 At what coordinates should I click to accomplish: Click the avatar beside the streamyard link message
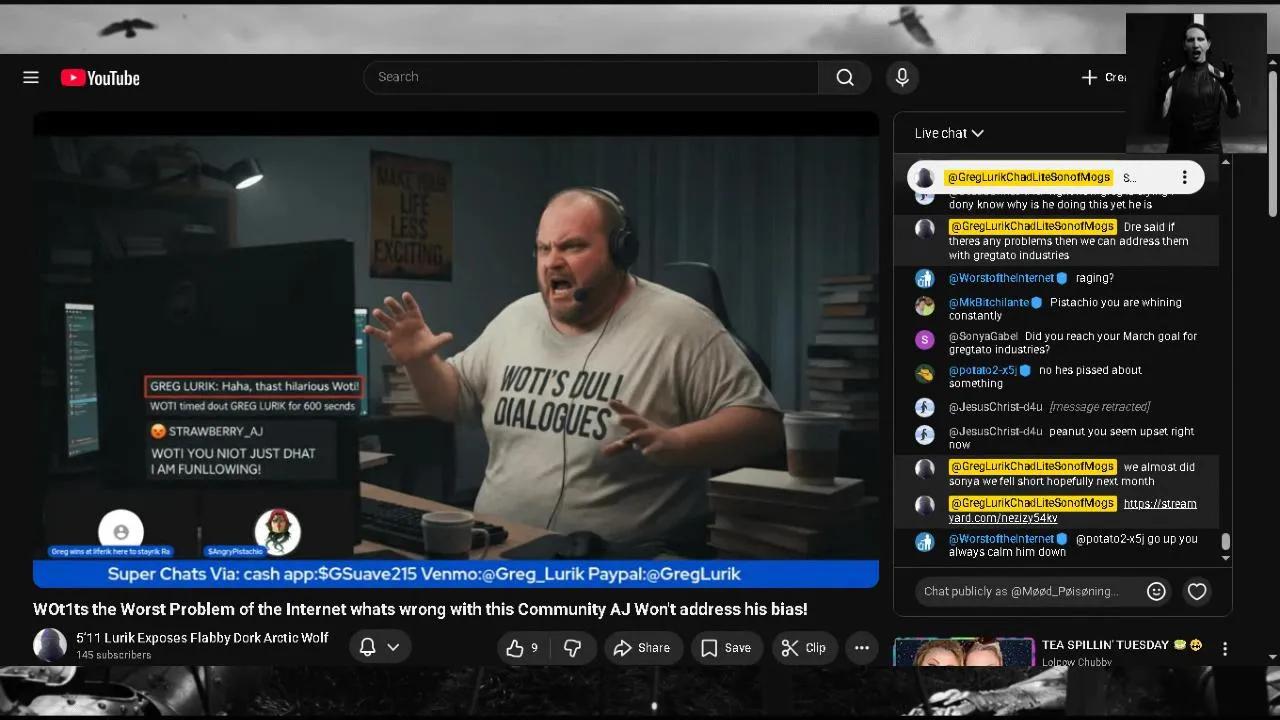click(925, 505)
